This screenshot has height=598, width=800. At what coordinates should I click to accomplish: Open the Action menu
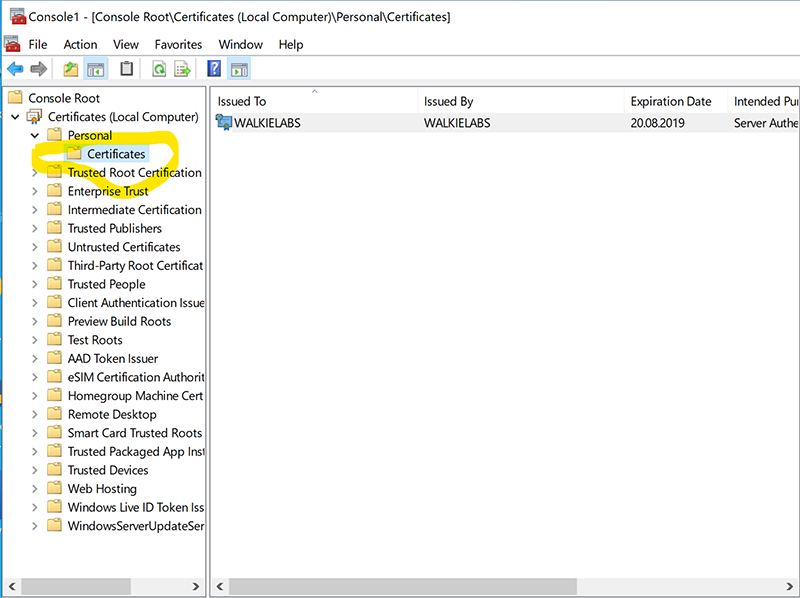[80, 44]
